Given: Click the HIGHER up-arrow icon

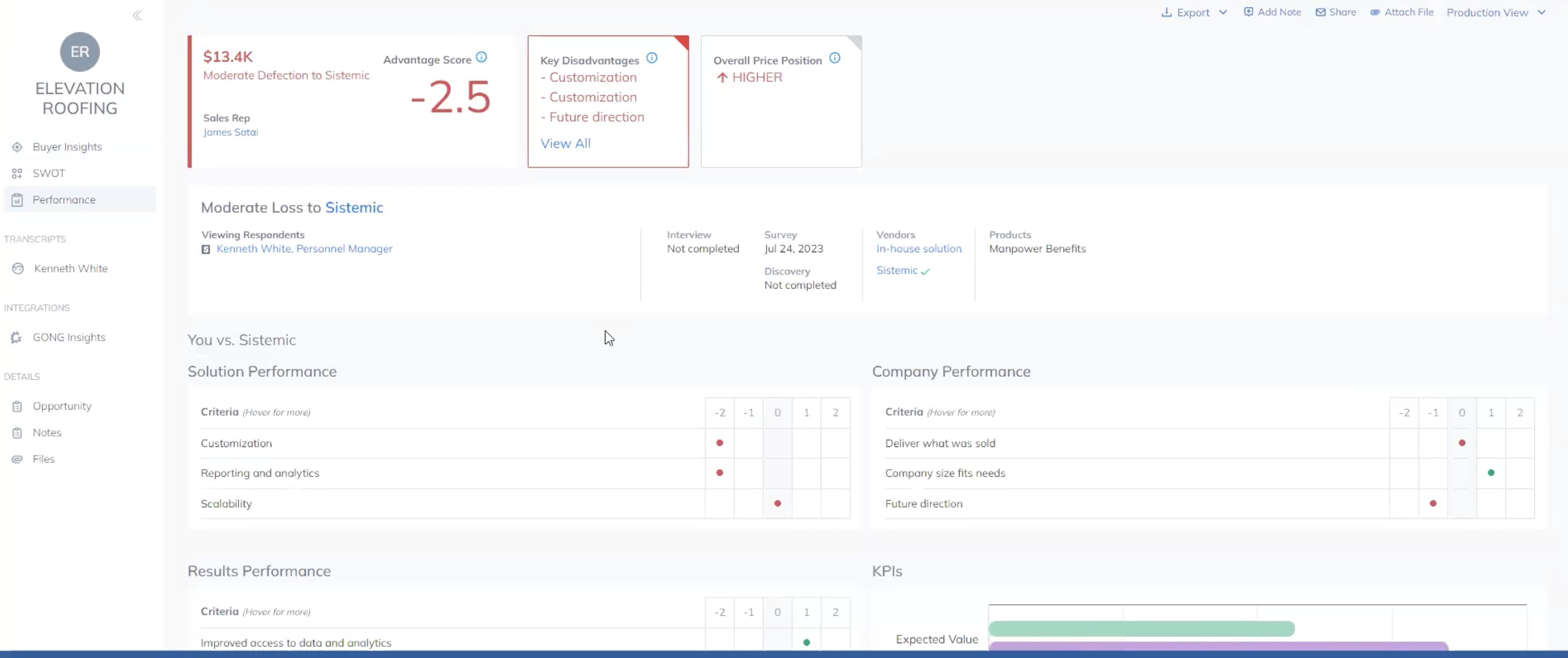Looking at the screenshot, I should pos(722,77).
